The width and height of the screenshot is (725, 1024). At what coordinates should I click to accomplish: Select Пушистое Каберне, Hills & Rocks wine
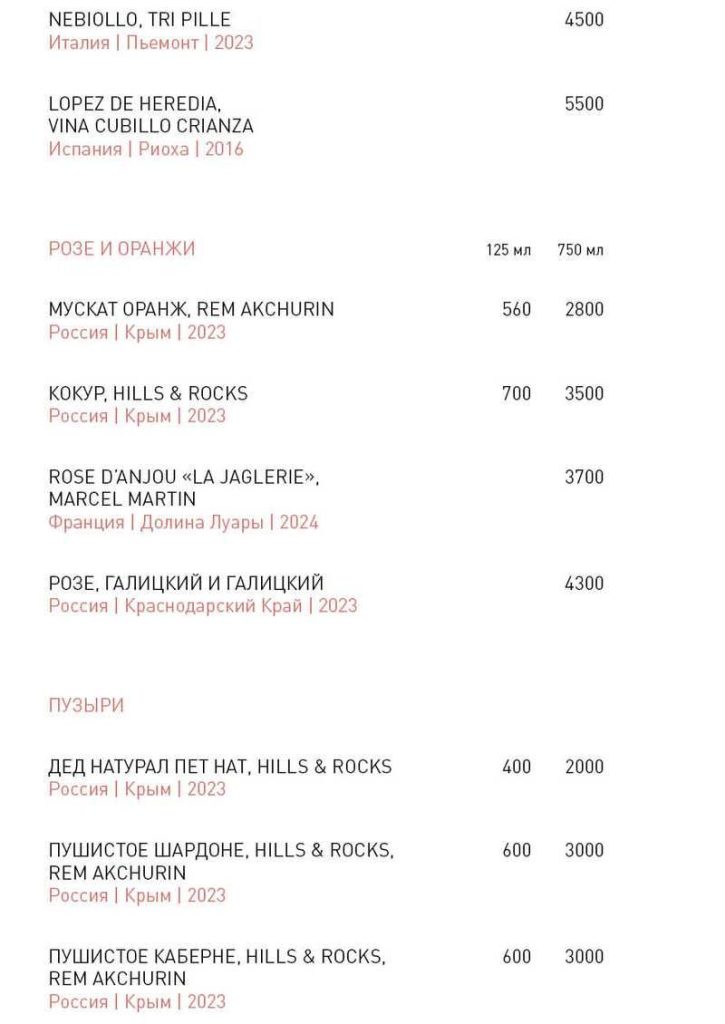point(217,967)
